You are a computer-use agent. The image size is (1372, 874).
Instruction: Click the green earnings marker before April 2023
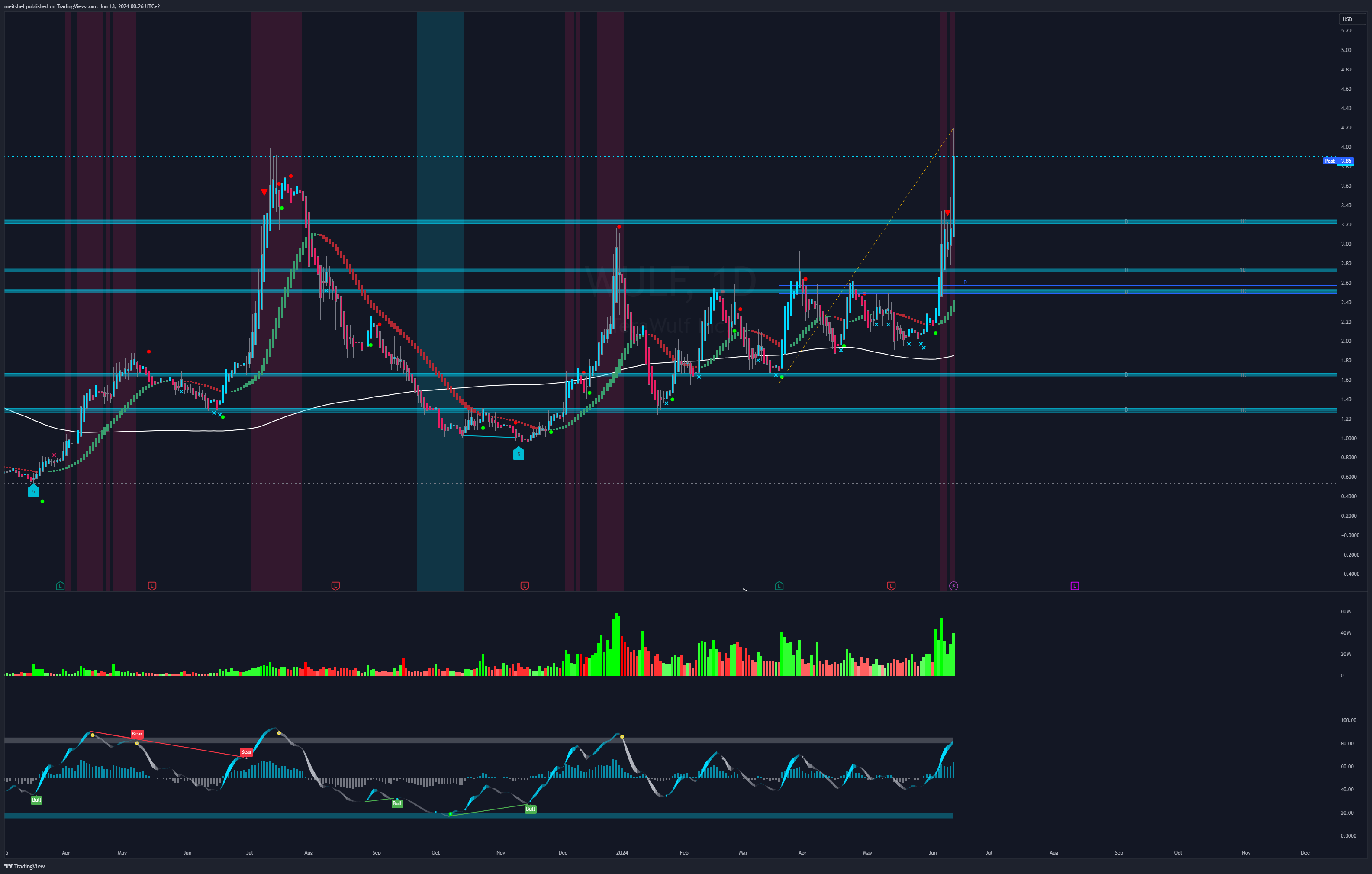coord(61,586)
